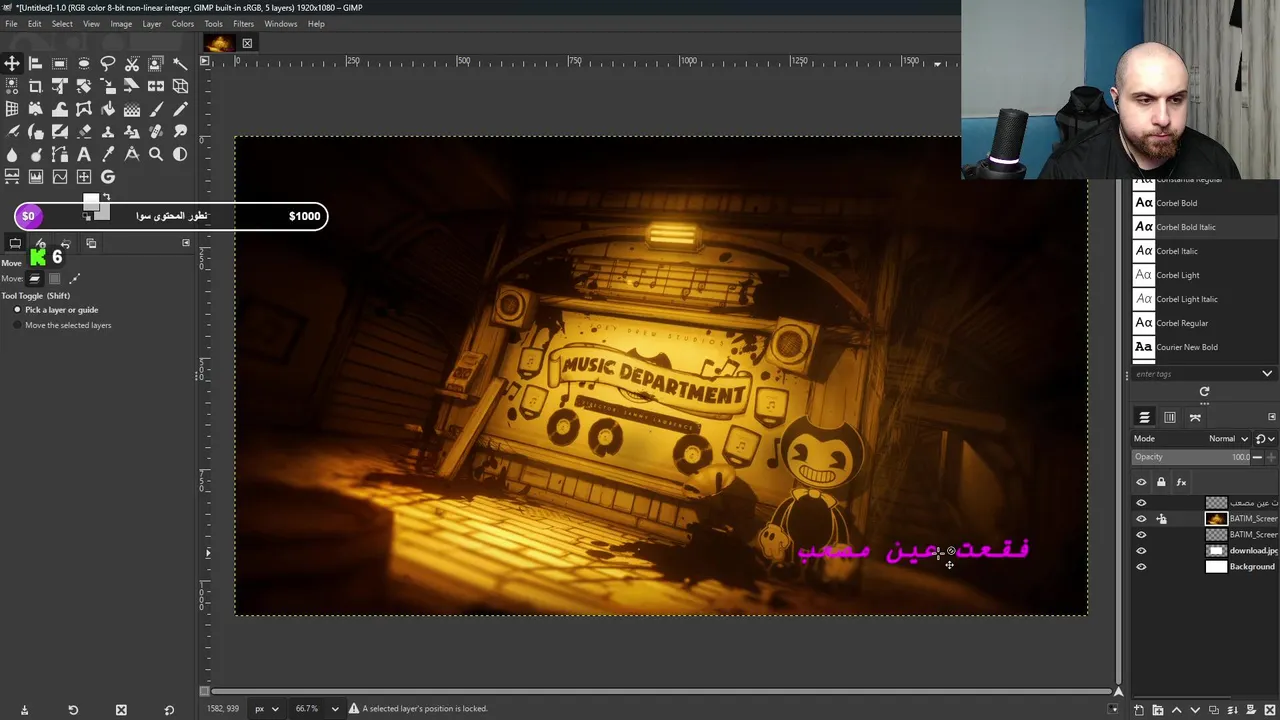Open the File menu
The width and height of the screenshot is (1280, 720).
(11, 24)
